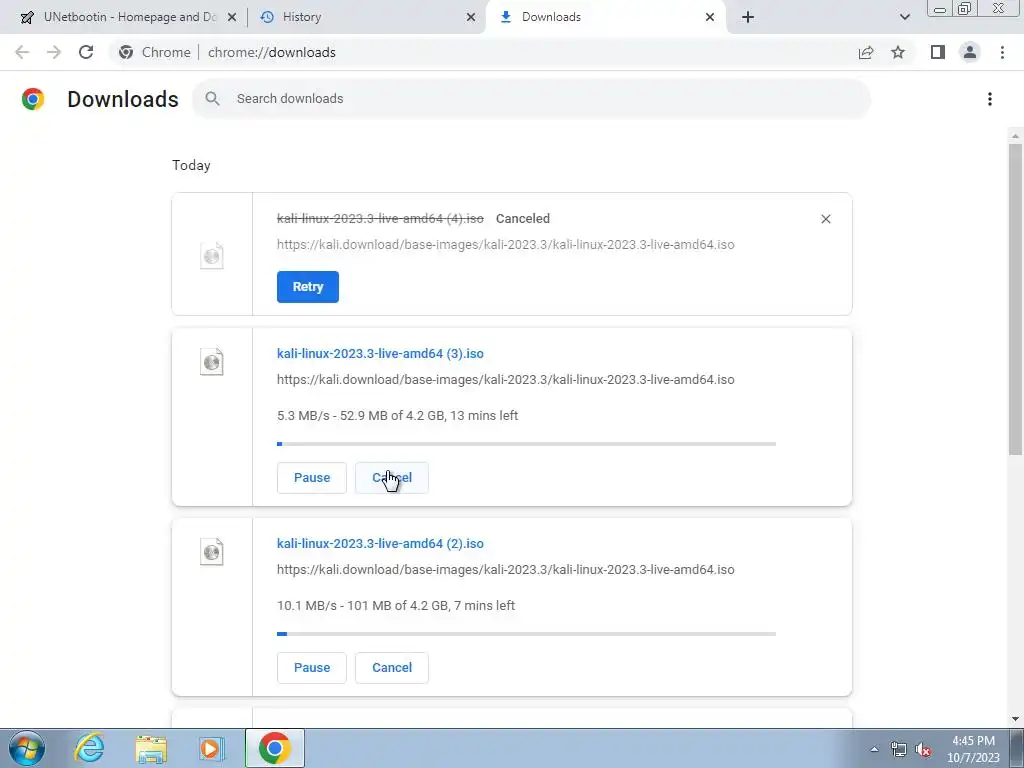Click the muted volume tray icon
The height and width of the screenshot is (768, 1024).
pyautogui.click(x=923, y=749)
